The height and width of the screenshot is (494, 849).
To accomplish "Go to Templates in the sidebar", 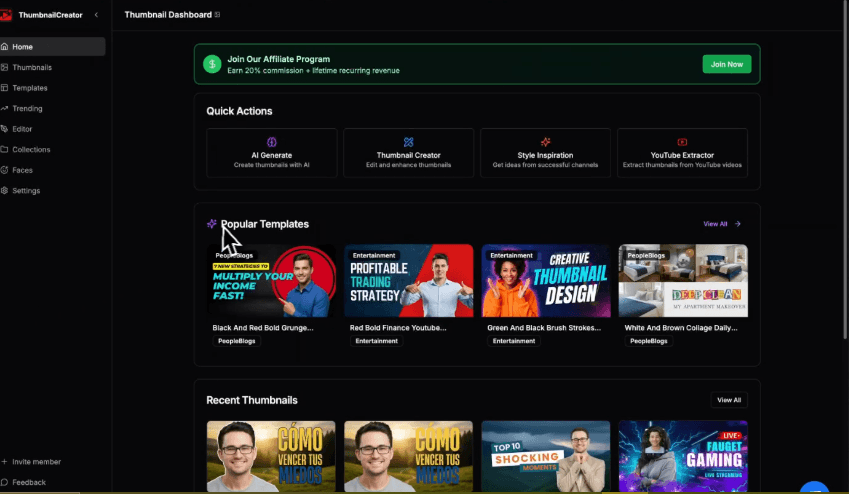I will pyautogui.click(x=30, y=88).
